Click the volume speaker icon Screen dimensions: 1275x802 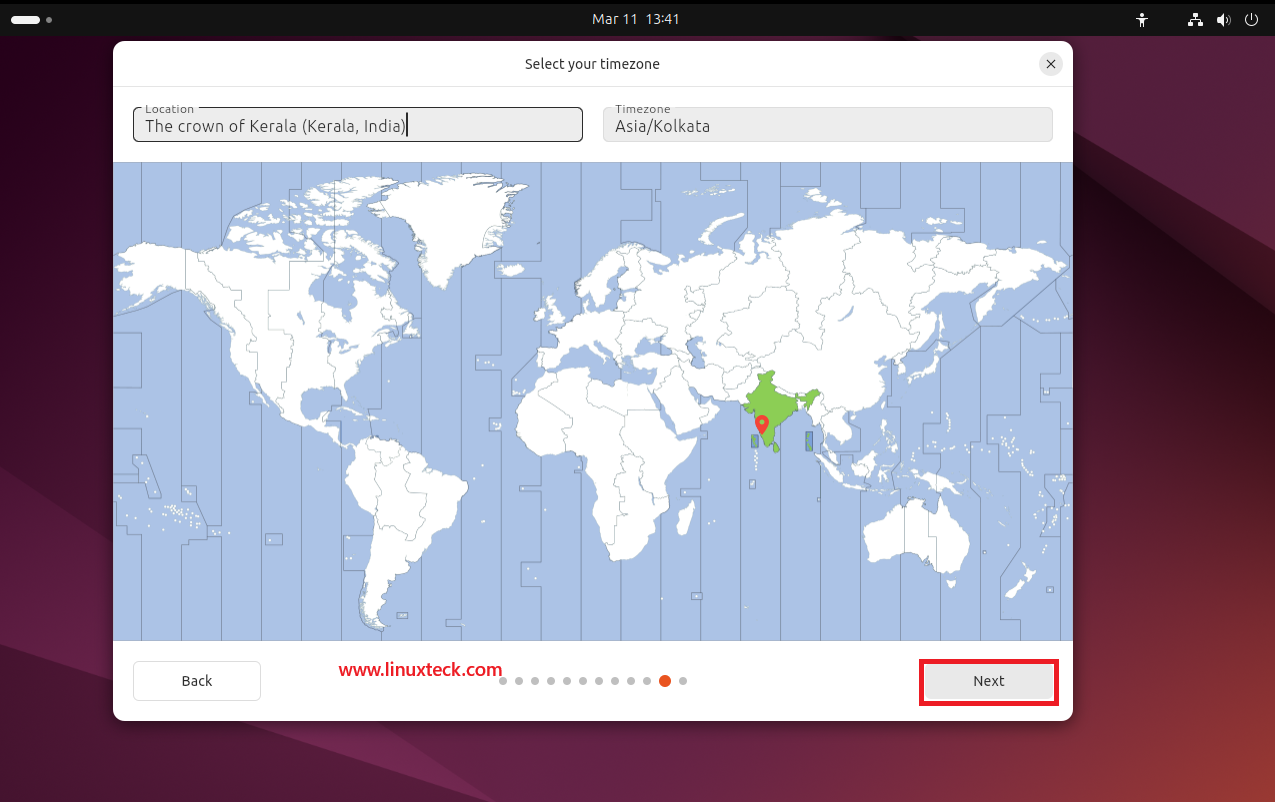pyautogui.click(x=1223, y=19)
